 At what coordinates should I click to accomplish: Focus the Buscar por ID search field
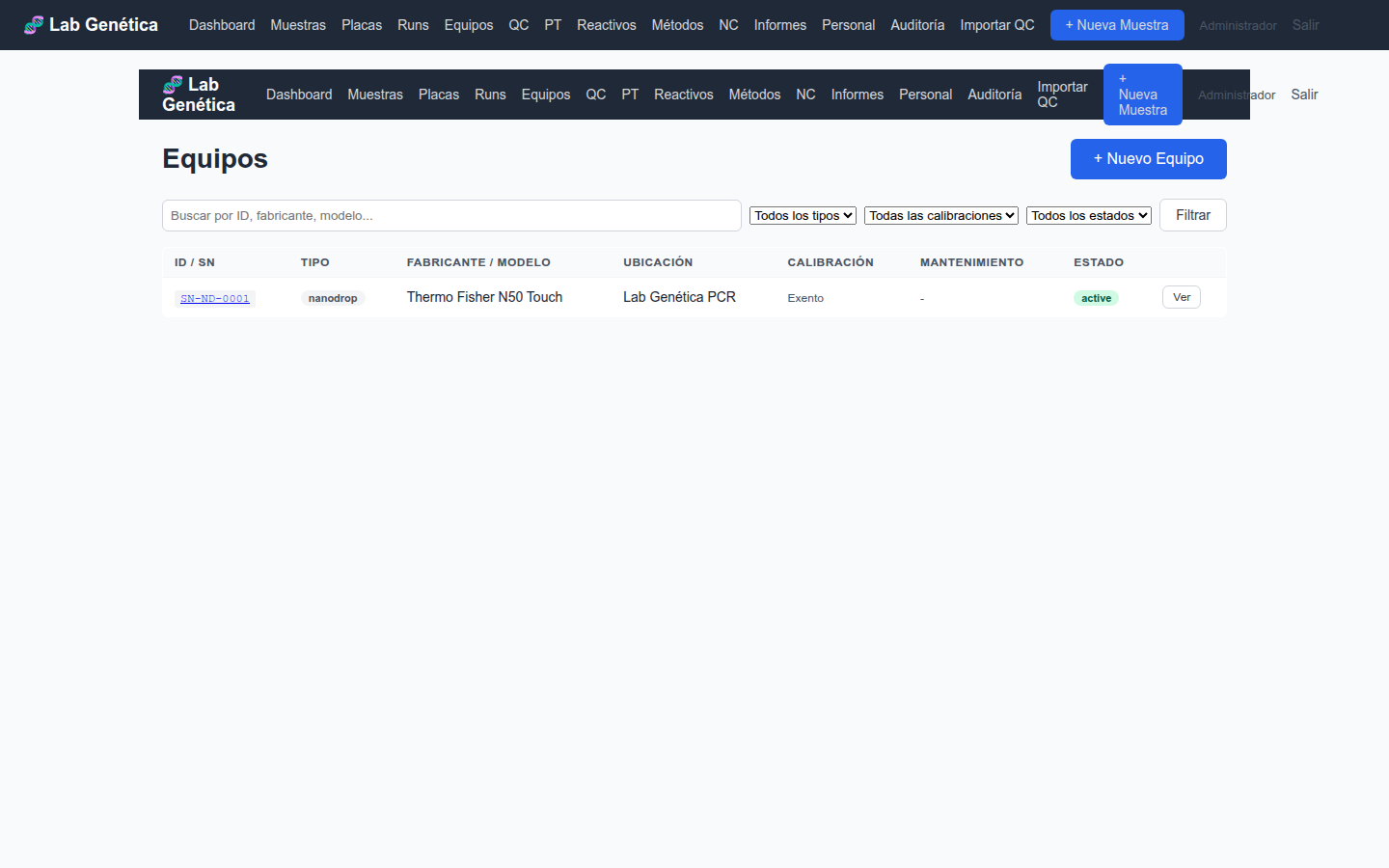pos(451,215)
